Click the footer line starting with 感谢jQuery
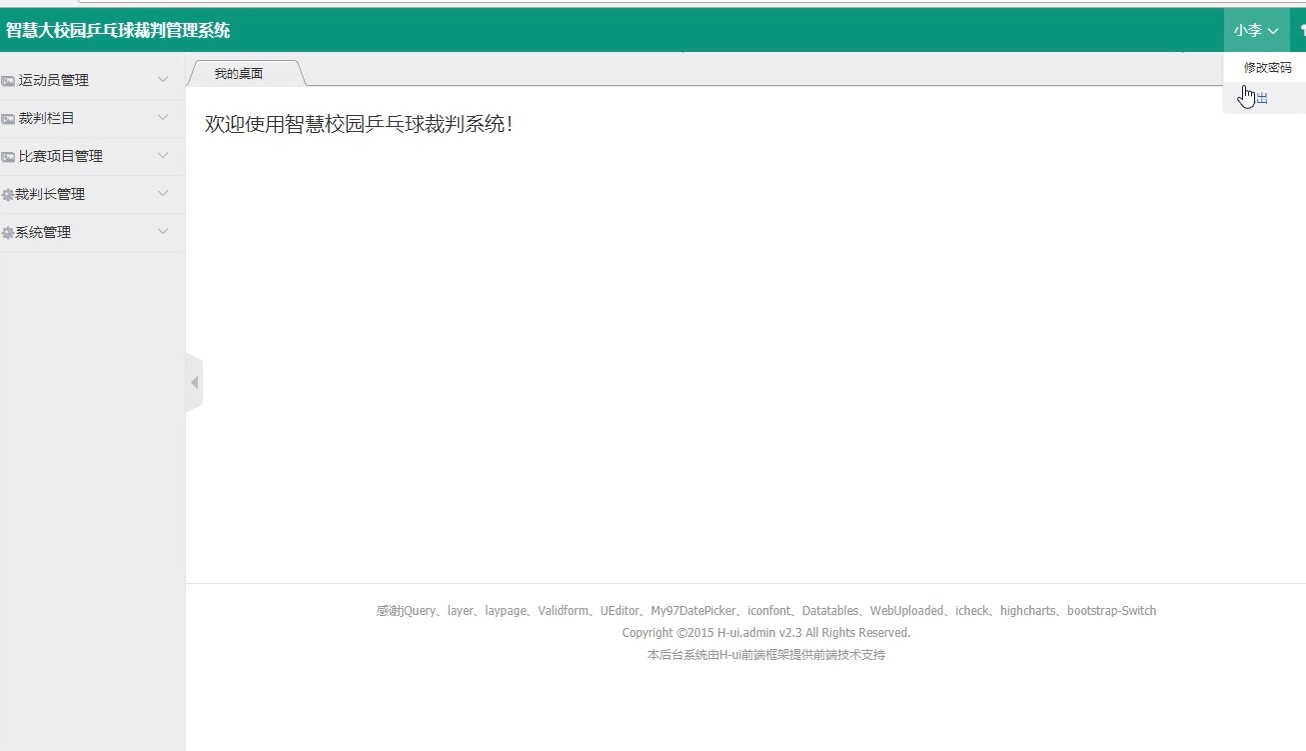Image resolution: width=1306 pixels, height=751 pixels. [766, 611]
